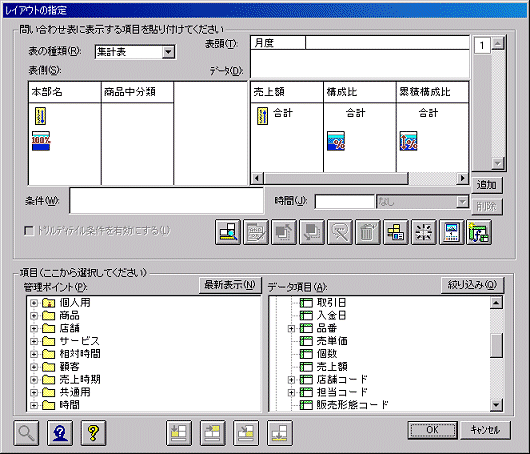
Task: Select the 顧客 folder in 管理ポイント
Action: tap(69, 366)
